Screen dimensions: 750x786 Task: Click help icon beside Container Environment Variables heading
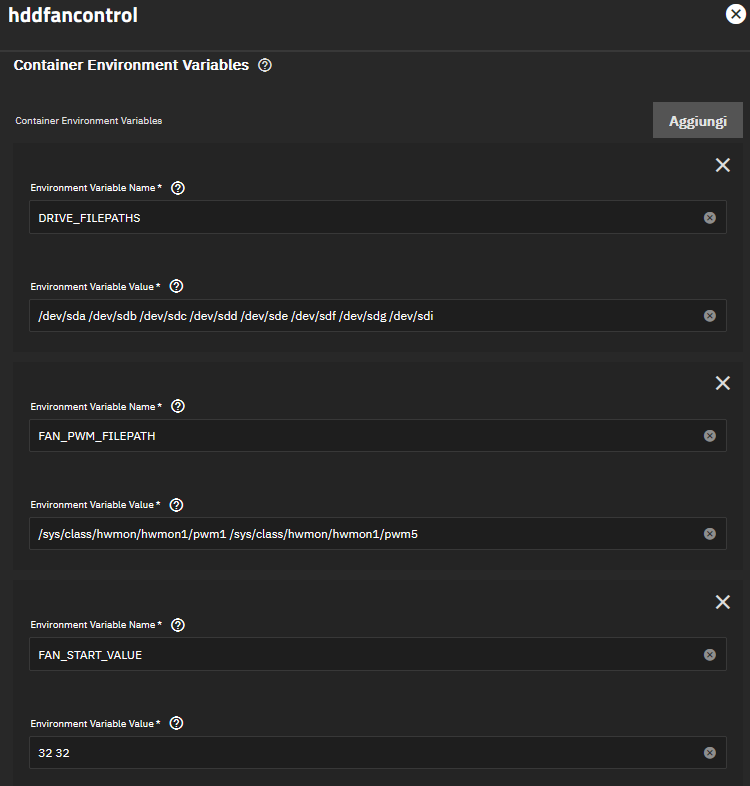pos(265,66)
